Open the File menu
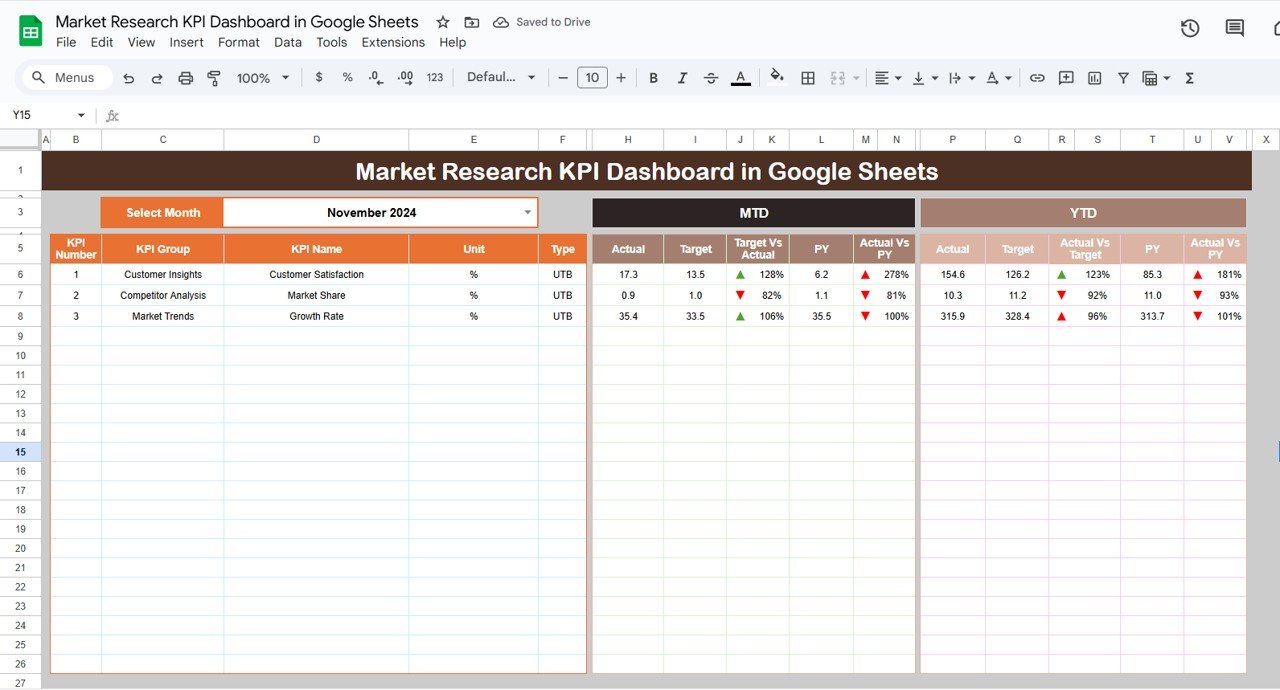1280x690 pixels. [66, 42]
